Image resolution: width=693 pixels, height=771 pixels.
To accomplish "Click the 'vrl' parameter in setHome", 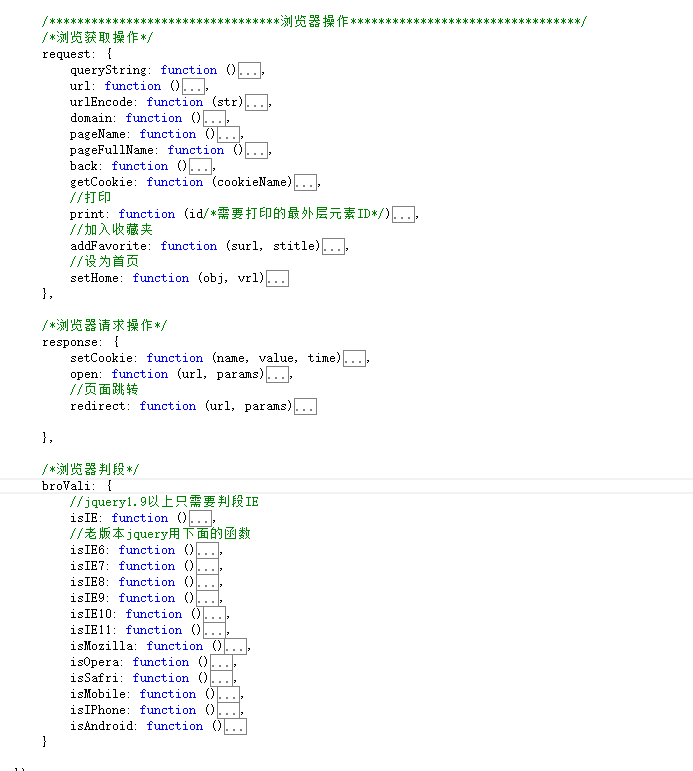I will click(248, 278).
